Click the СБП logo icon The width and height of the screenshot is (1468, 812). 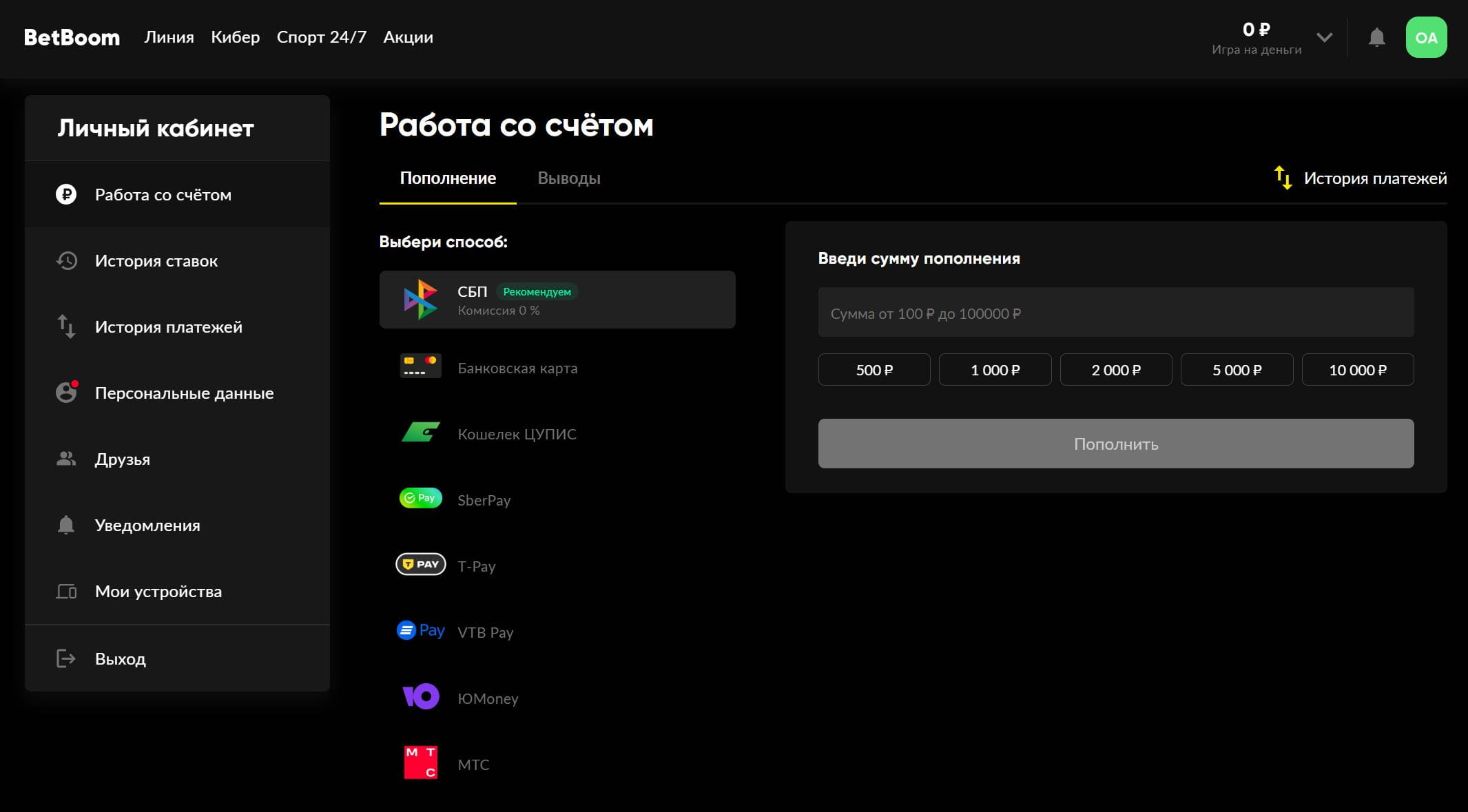420,300
